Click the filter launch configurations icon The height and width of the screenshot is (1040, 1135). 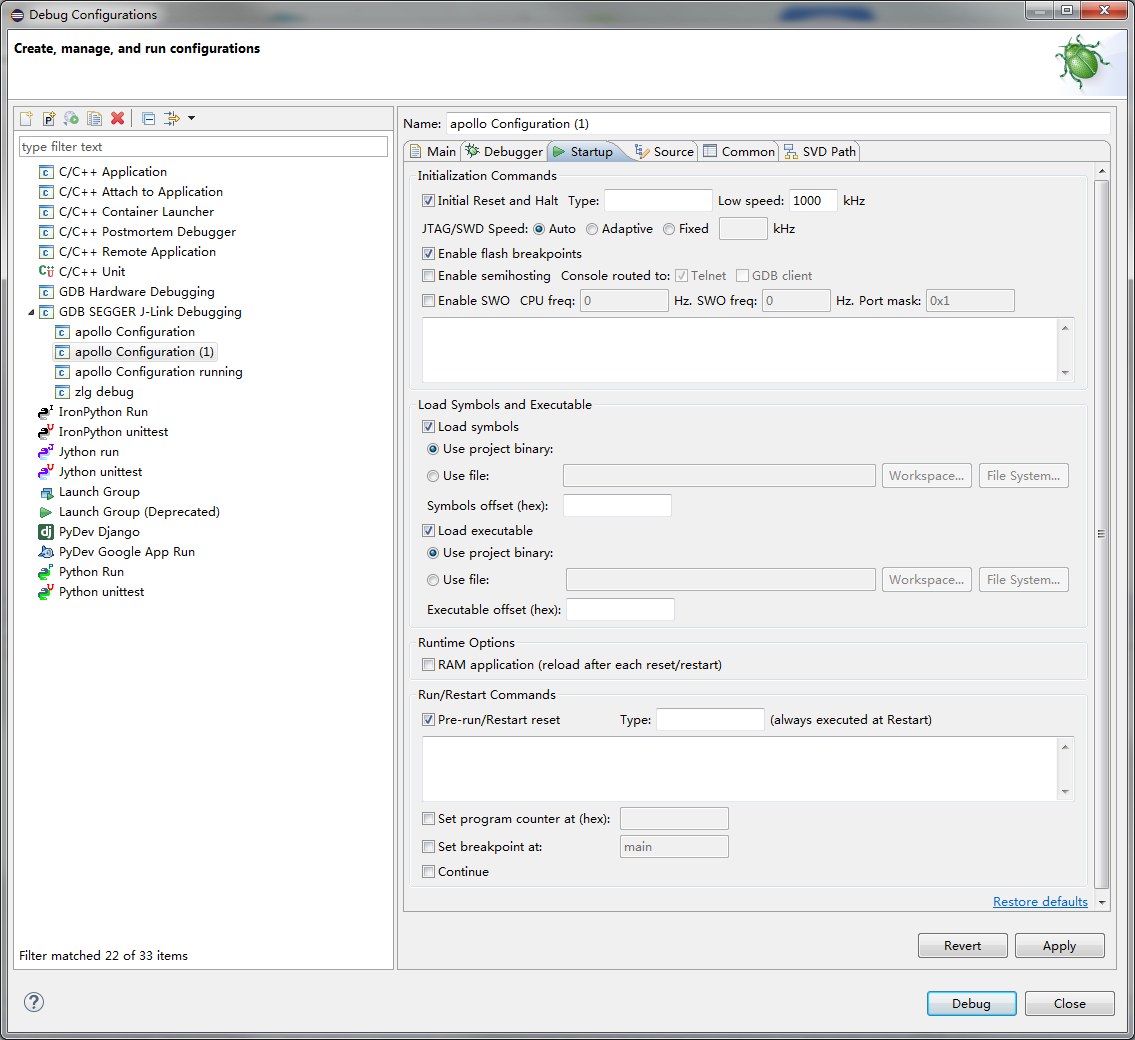(x=172, y=118)
